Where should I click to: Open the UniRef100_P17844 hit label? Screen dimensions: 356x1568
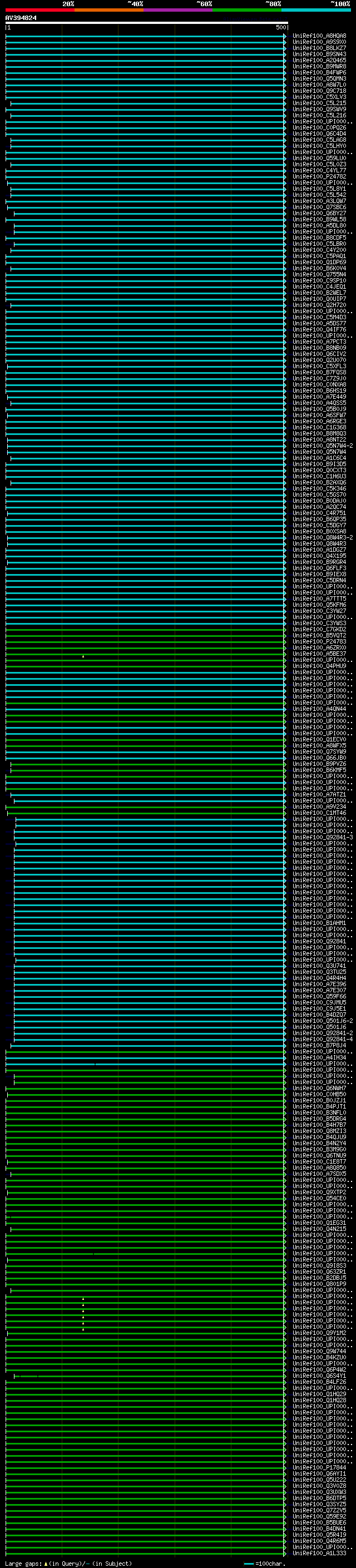[x=319, y=1467]
